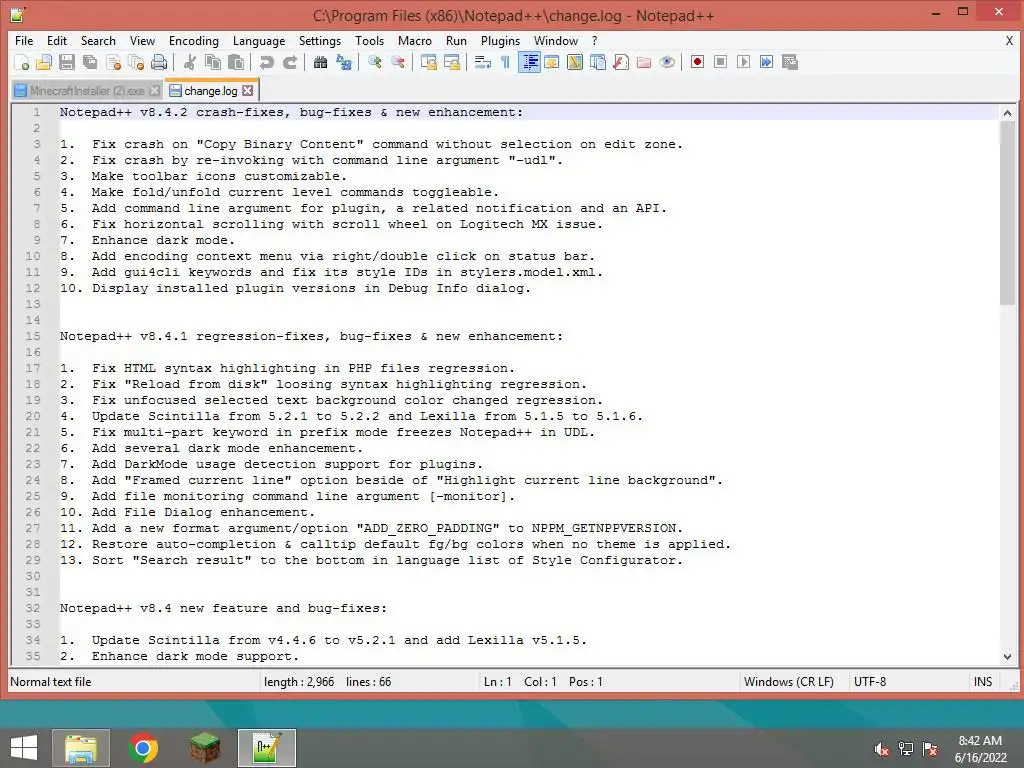Toggle word wrap in toolbar
This screenshot has height=768, width=1024.
[x=483, y=62]
